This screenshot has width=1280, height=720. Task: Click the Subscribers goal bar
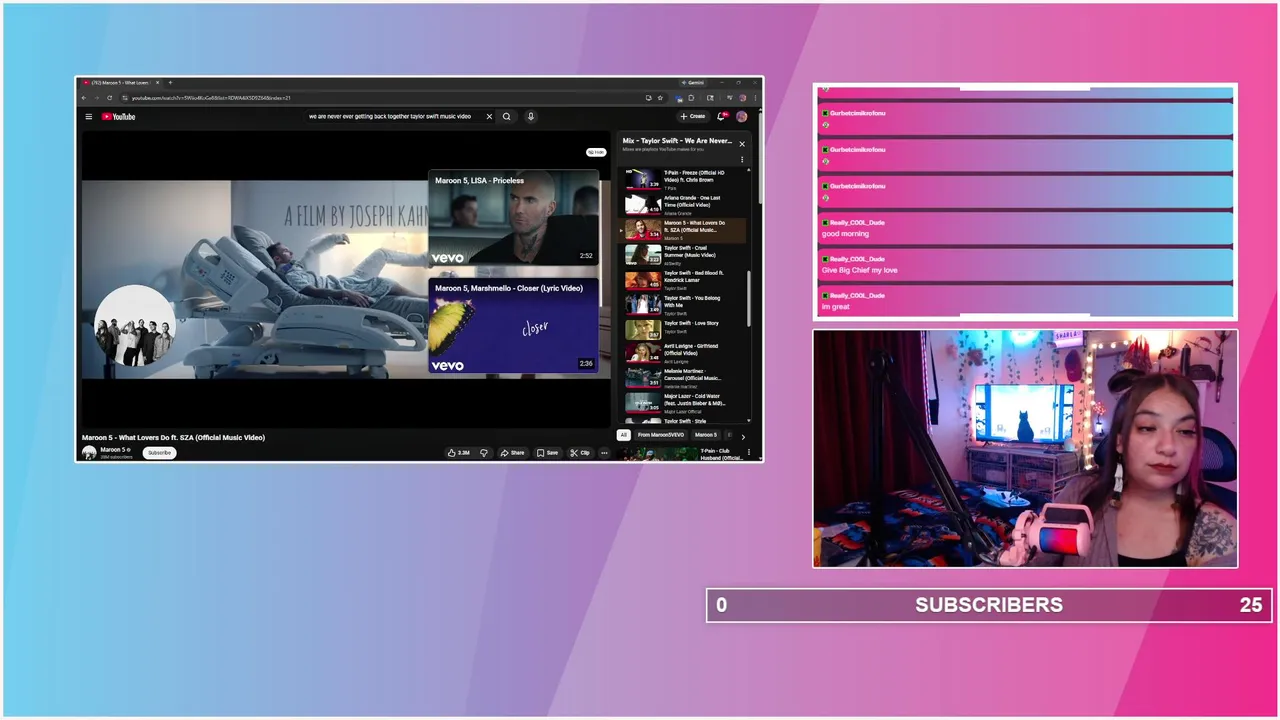(989, 605)
